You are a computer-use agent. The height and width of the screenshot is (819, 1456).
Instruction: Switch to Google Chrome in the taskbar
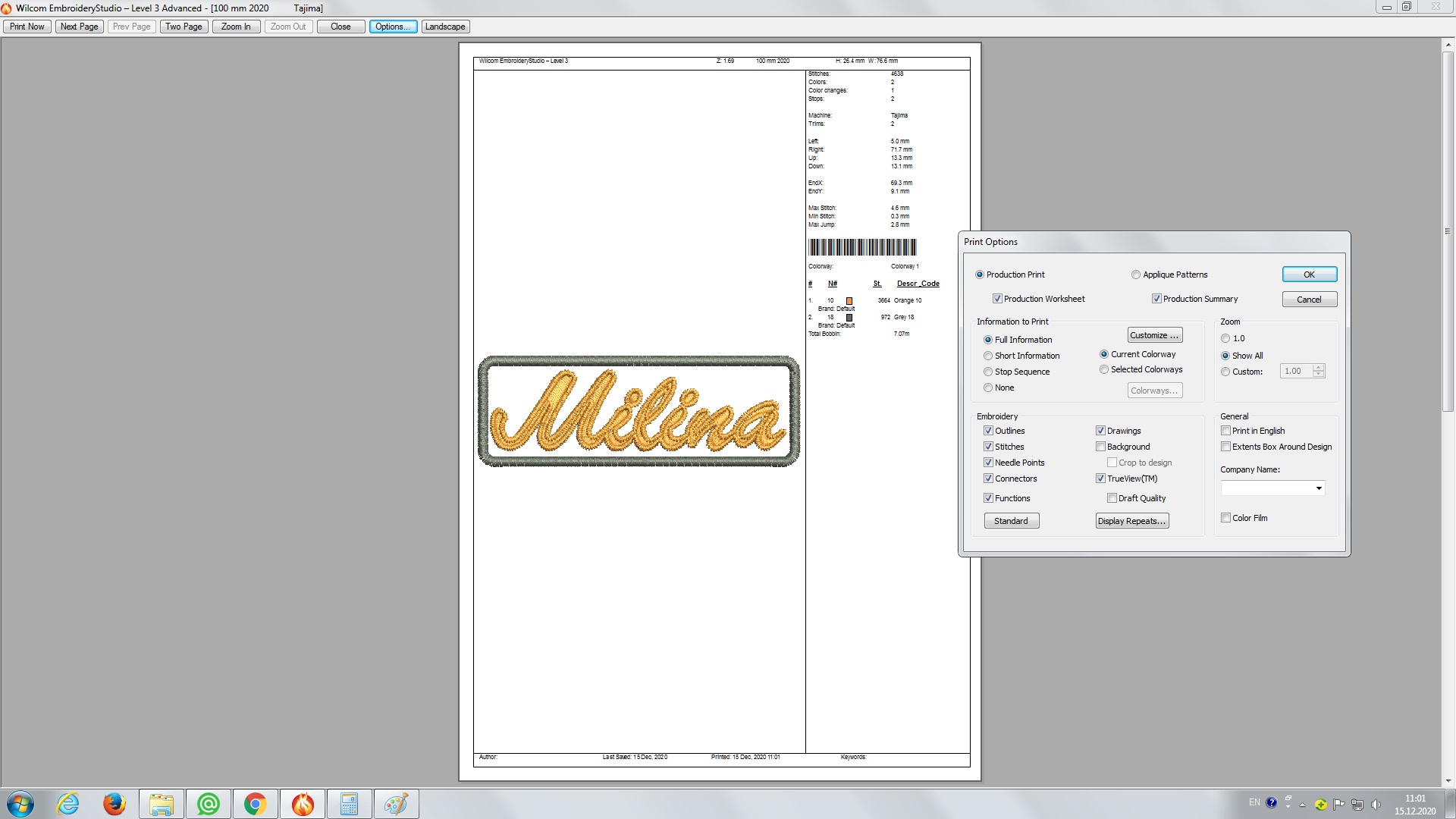pos(255,804)
